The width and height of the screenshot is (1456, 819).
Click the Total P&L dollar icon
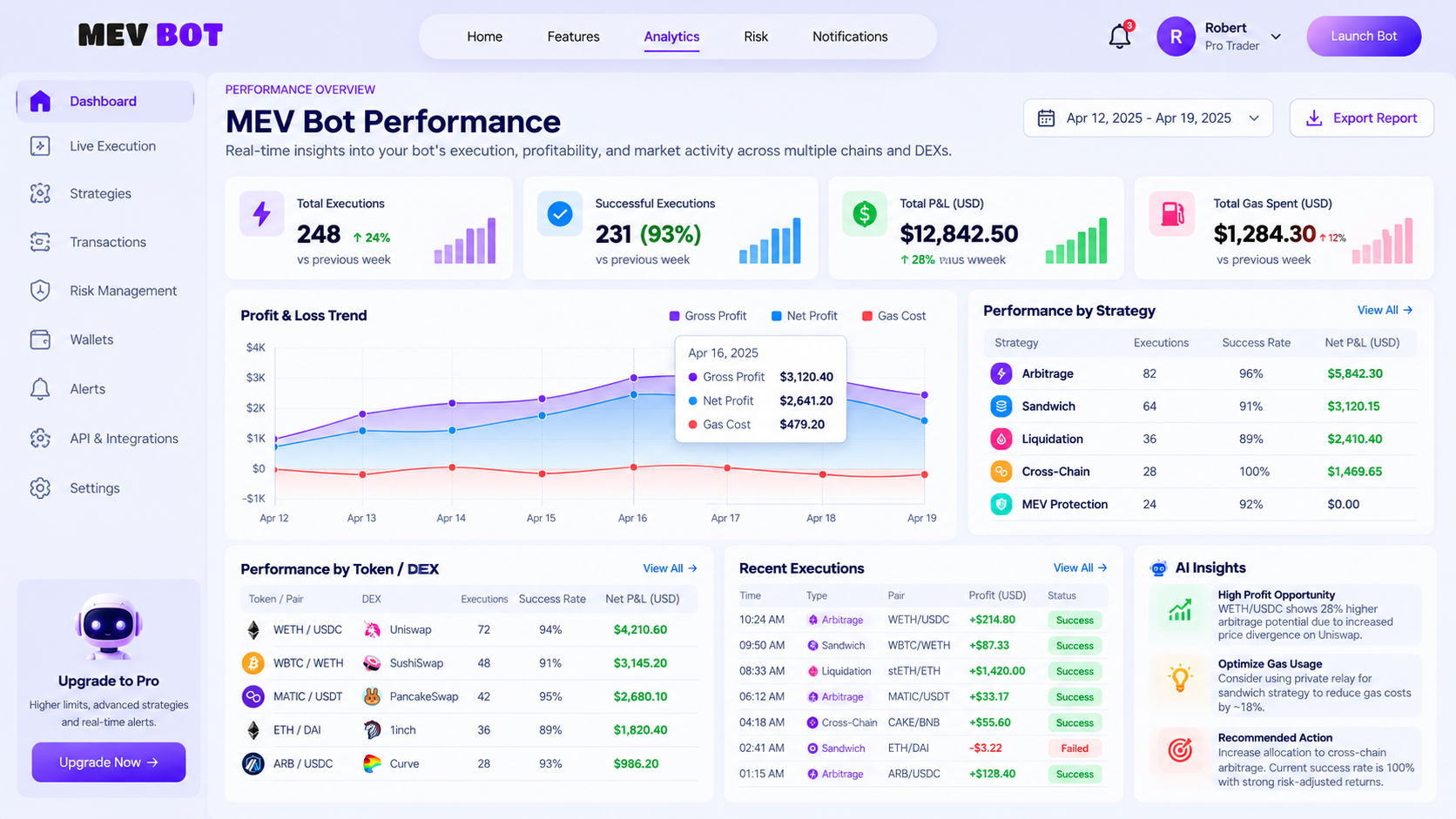(x=865, y=213)
